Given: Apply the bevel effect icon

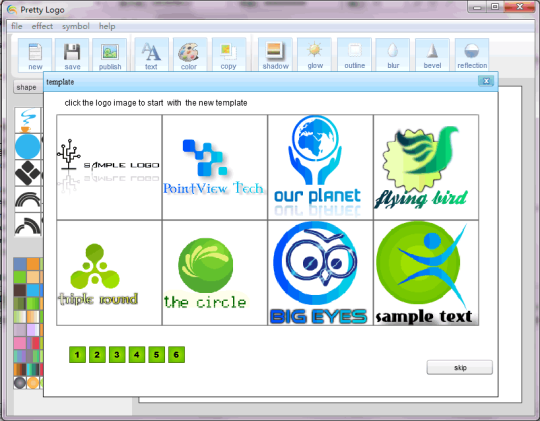Looking at the screenshot, I should [432, 55].
